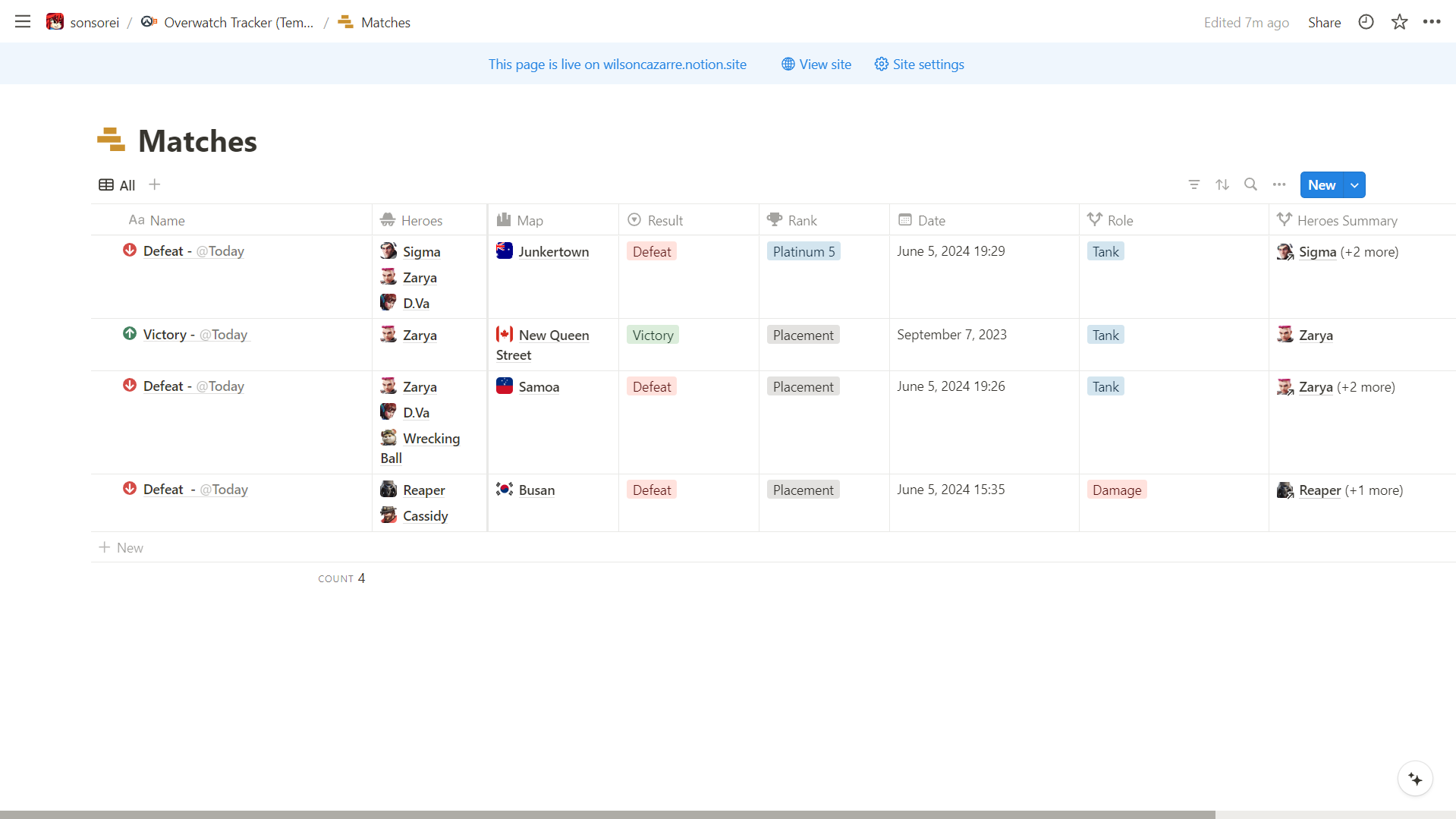Open the Heroes column header menu
The image size is (1456, 819).
click(x=429, y=220)
